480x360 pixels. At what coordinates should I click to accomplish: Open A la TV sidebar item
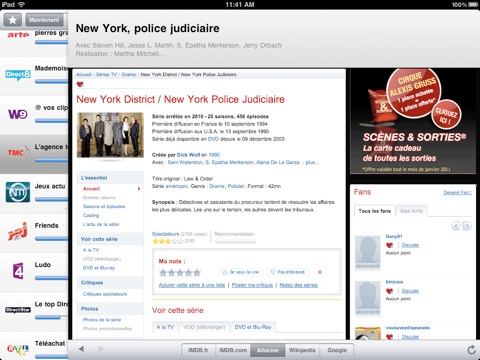click(91, 250)
